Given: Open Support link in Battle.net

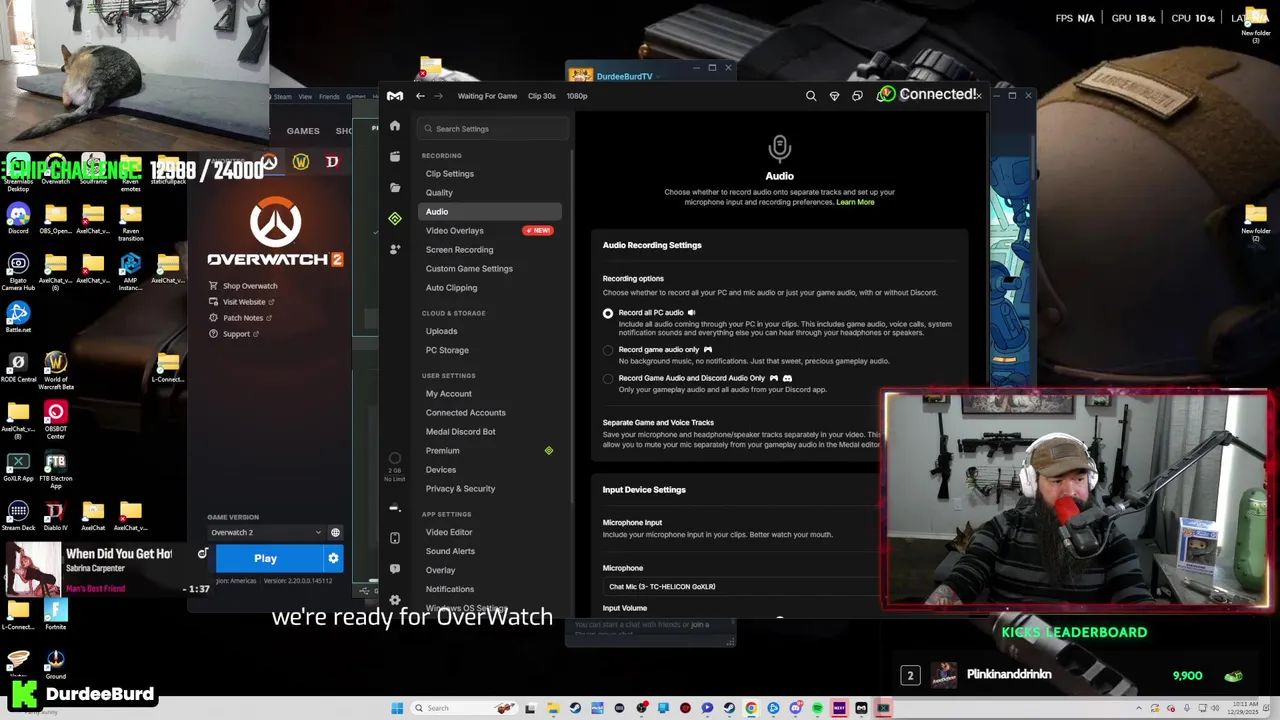Looking at the screenshot, I should pyautogui.click(x=234, y=334).
